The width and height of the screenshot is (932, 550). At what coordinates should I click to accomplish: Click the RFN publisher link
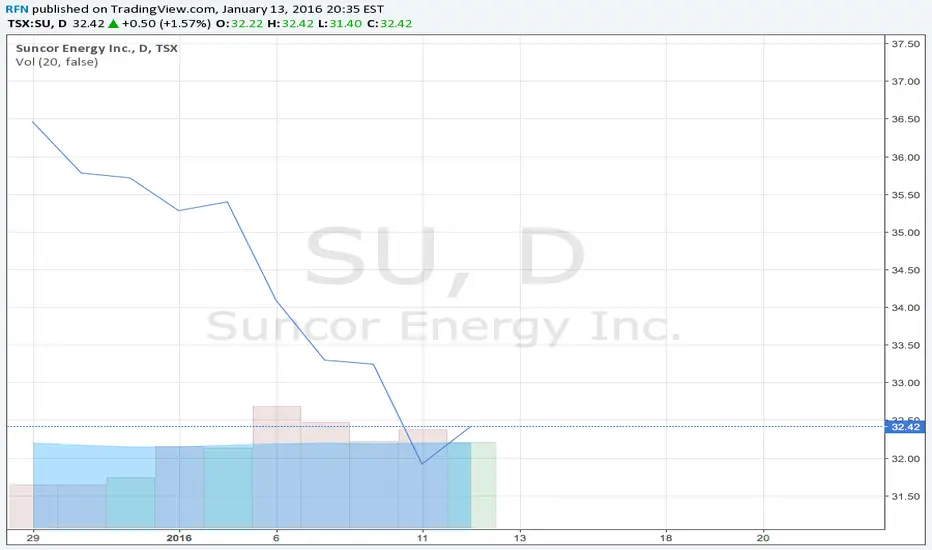pos(17,10)
